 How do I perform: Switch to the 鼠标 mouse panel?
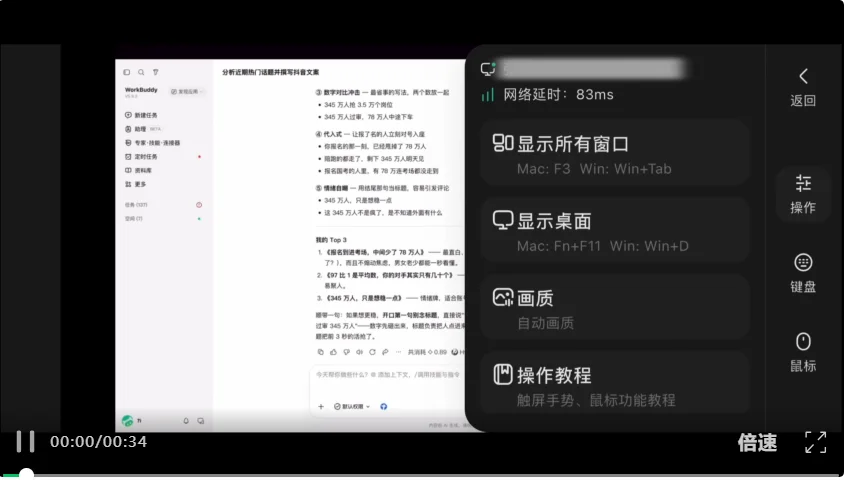pyautogui.click(x=803, y=352)
